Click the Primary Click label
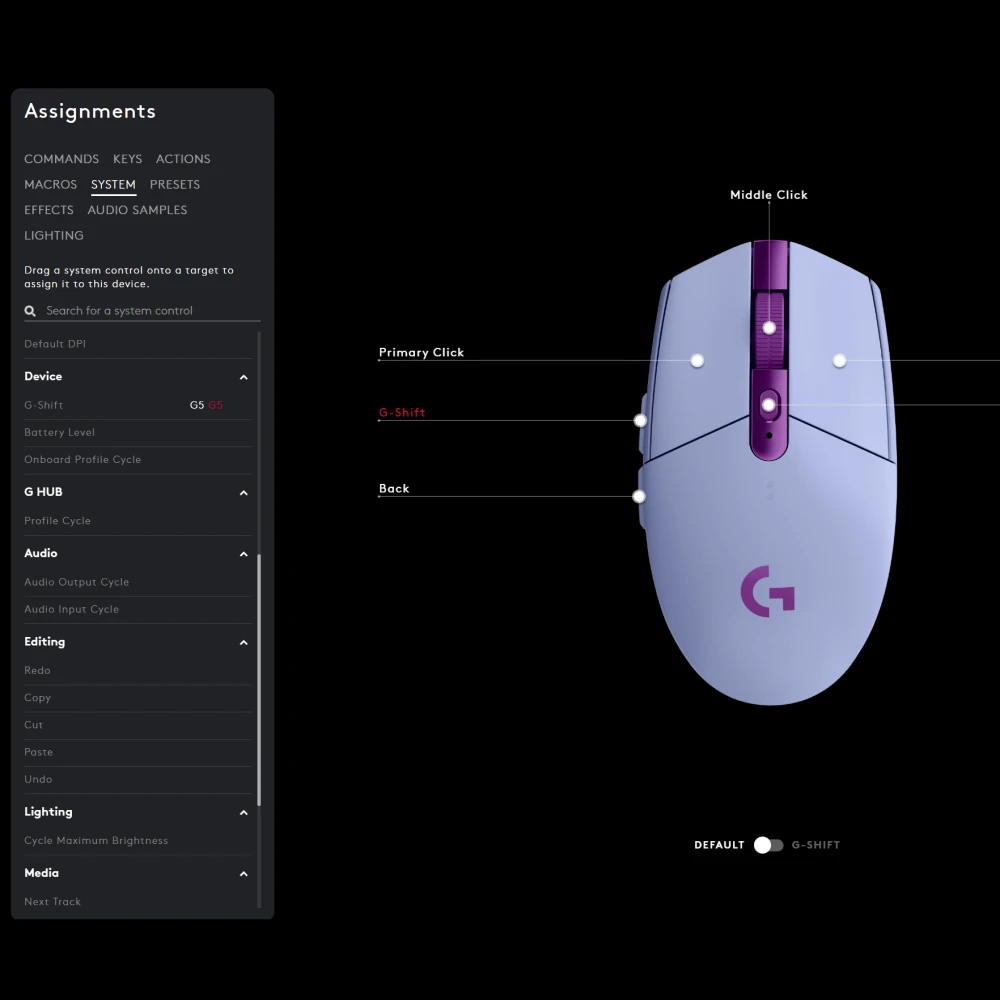The image size is (1000, 1000). pyautogui.click(x=422, y=352)
